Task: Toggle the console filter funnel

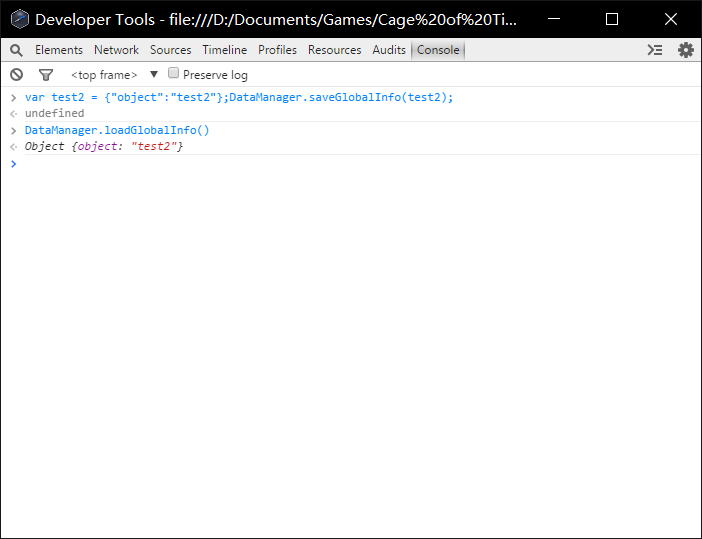Action: 46,75
